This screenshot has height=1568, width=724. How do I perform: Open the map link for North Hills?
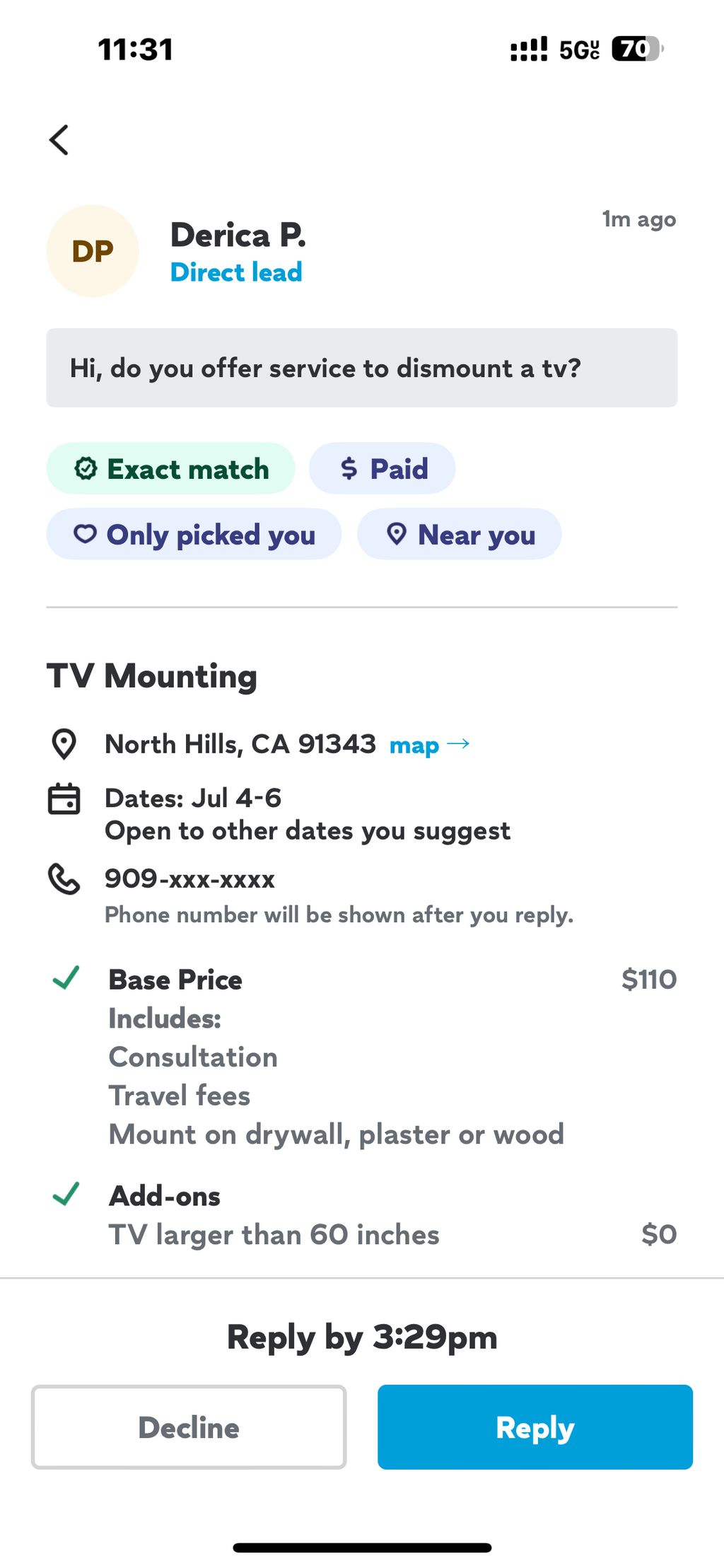(x=414, y=745)
